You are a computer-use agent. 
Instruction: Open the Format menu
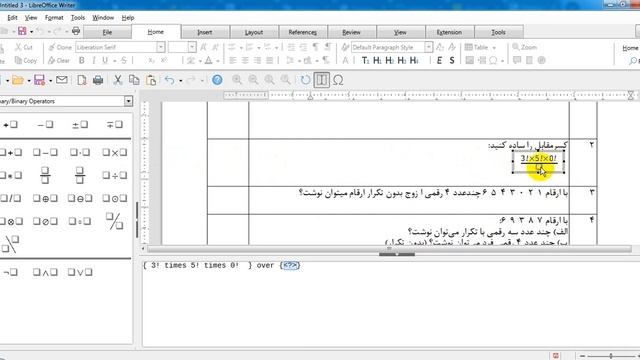[x=54, y=18]
